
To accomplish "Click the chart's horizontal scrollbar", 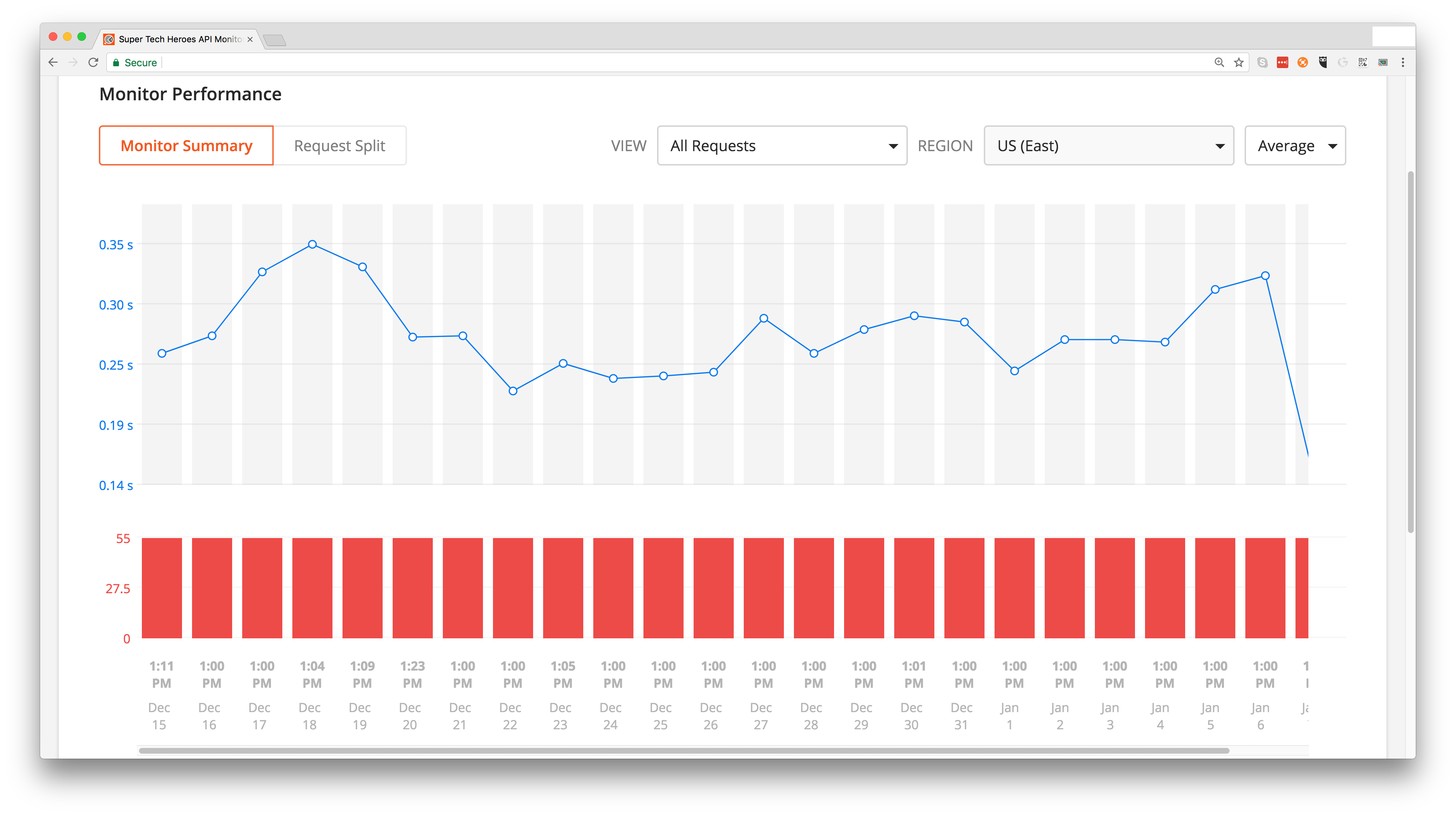I will (684, 750).
